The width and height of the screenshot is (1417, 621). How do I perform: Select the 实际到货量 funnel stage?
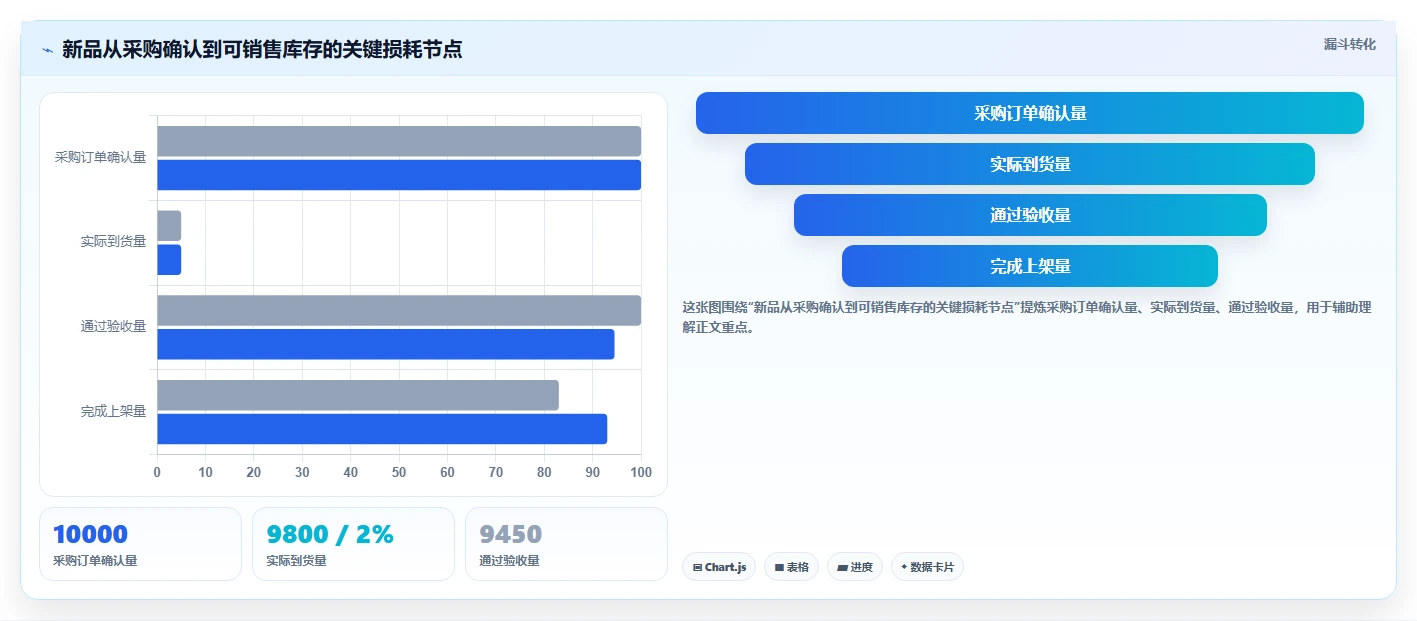tap(1030, 164)
